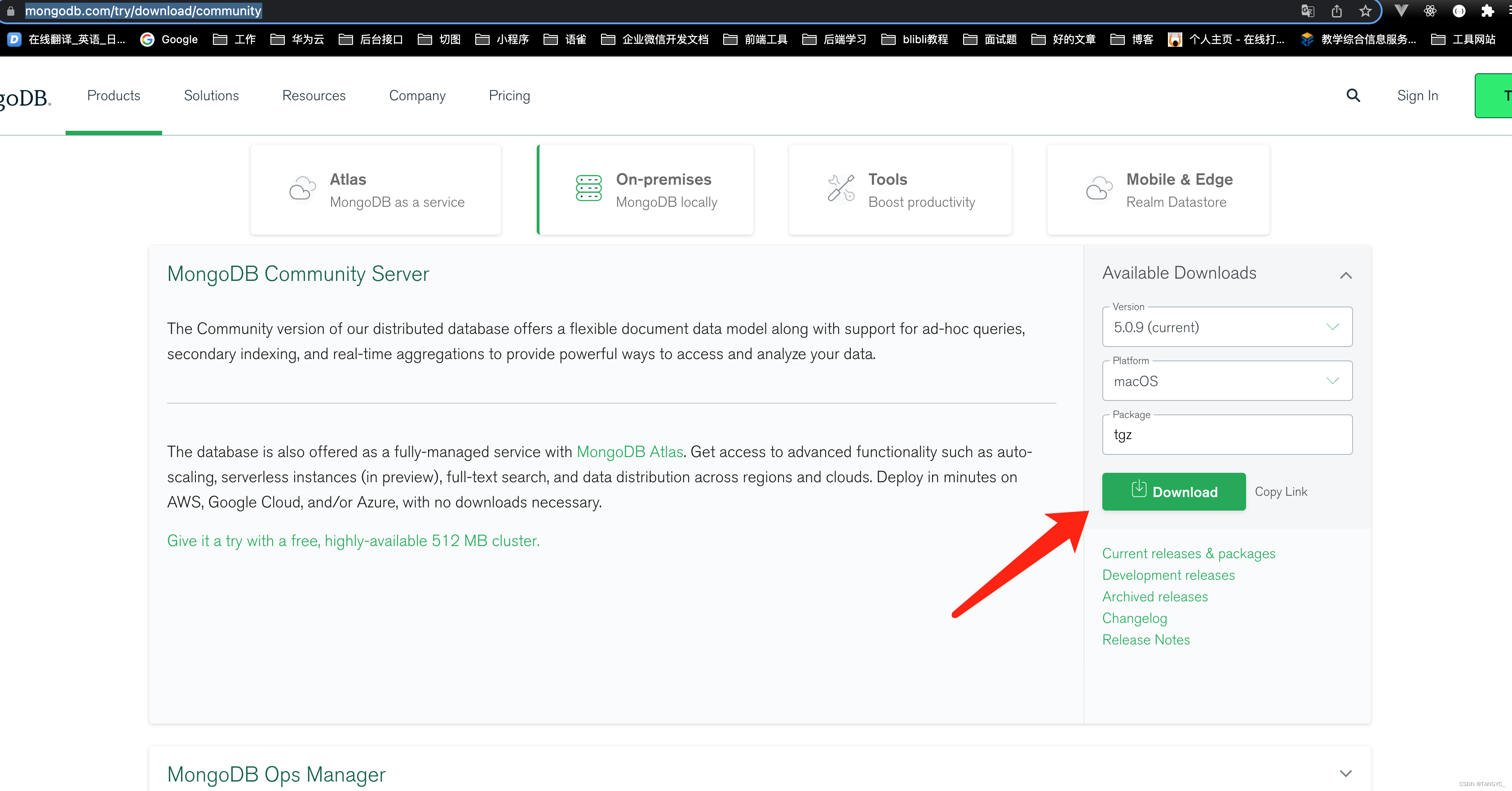Open the 后端学习 bookmarks folder
The image size is (1512, 791).
click(835, 40)
